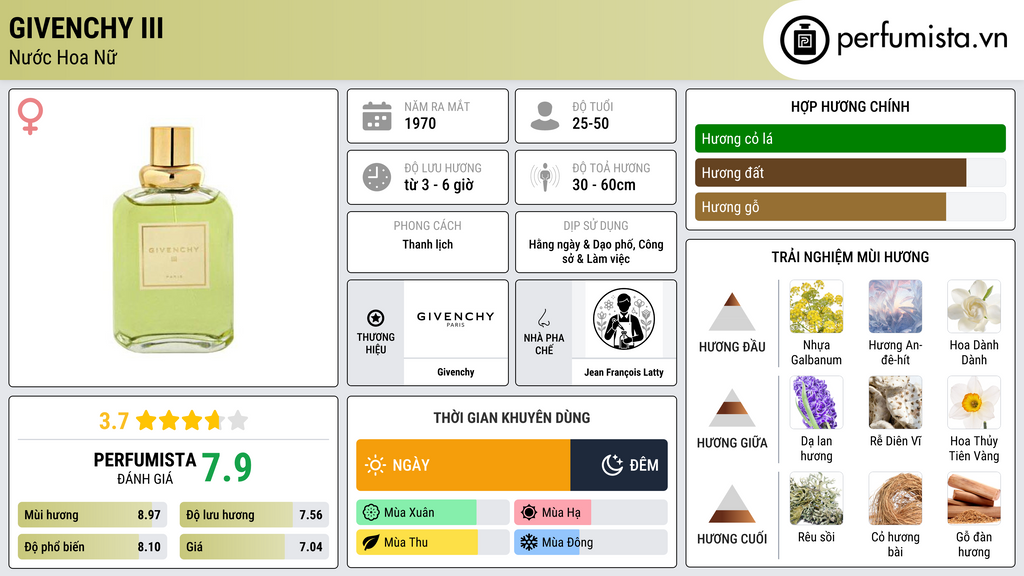Click the sillage icon beside Độ toả hương
Viewport: 1024px width, 576px height.
[x=545, y=177]
